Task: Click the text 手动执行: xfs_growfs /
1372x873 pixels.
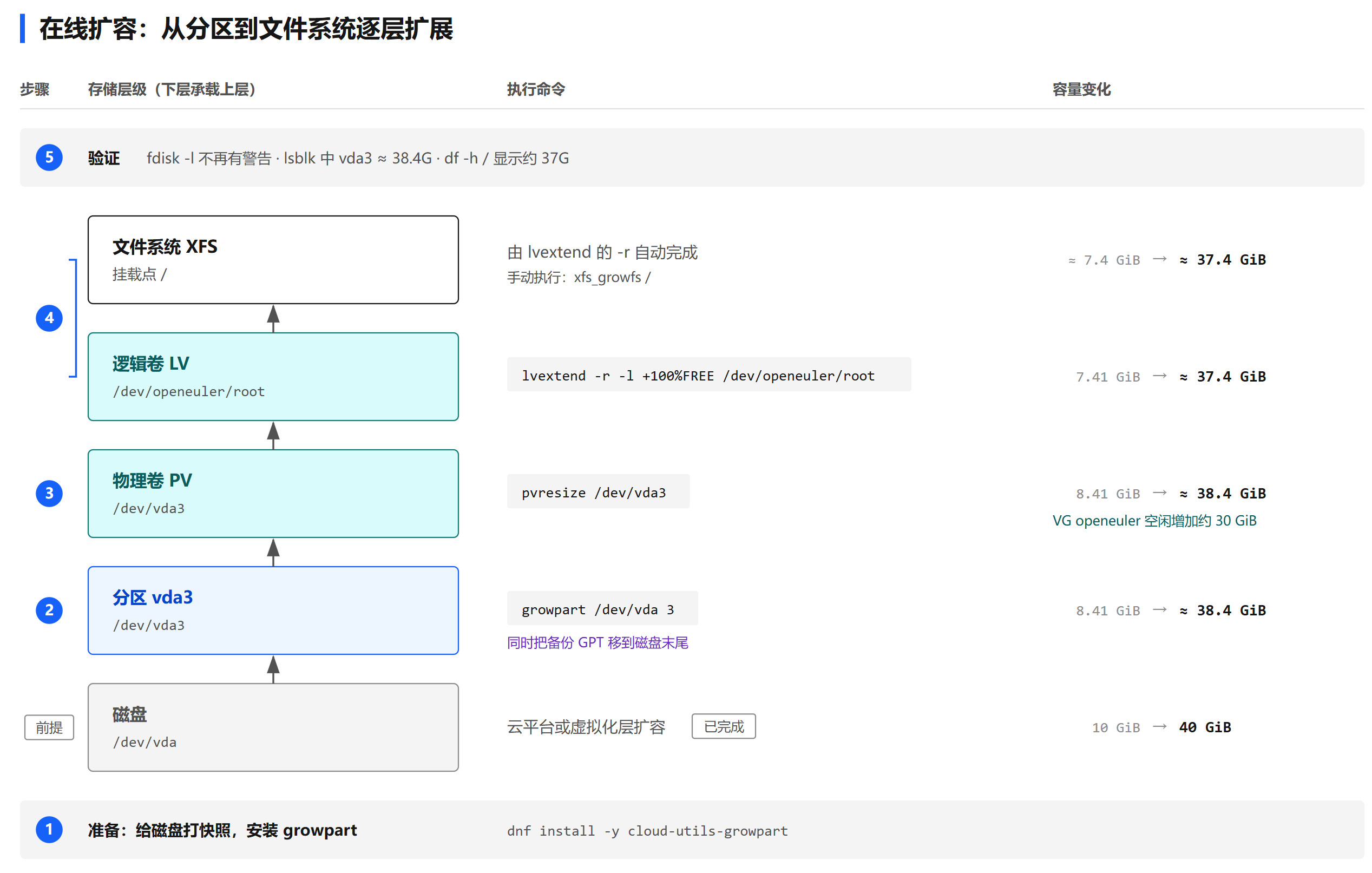Action: [579, 277]
